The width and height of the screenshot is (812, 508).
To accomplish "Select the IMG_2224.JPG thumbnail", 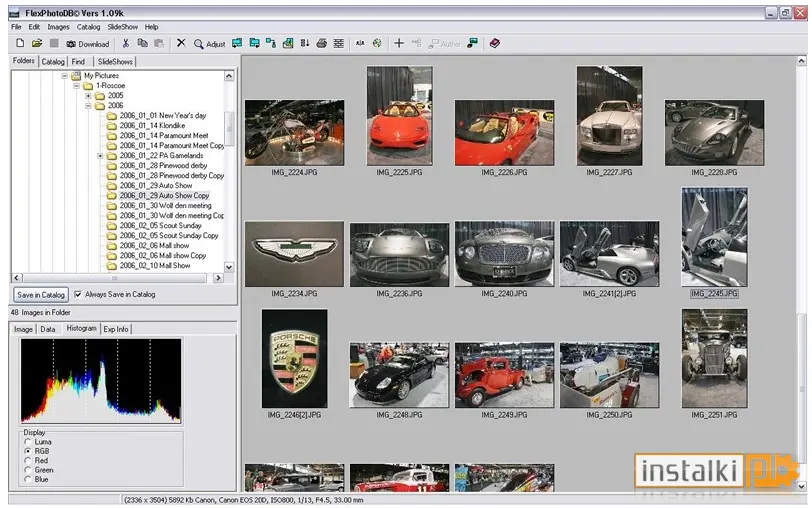I will [294, 133].
